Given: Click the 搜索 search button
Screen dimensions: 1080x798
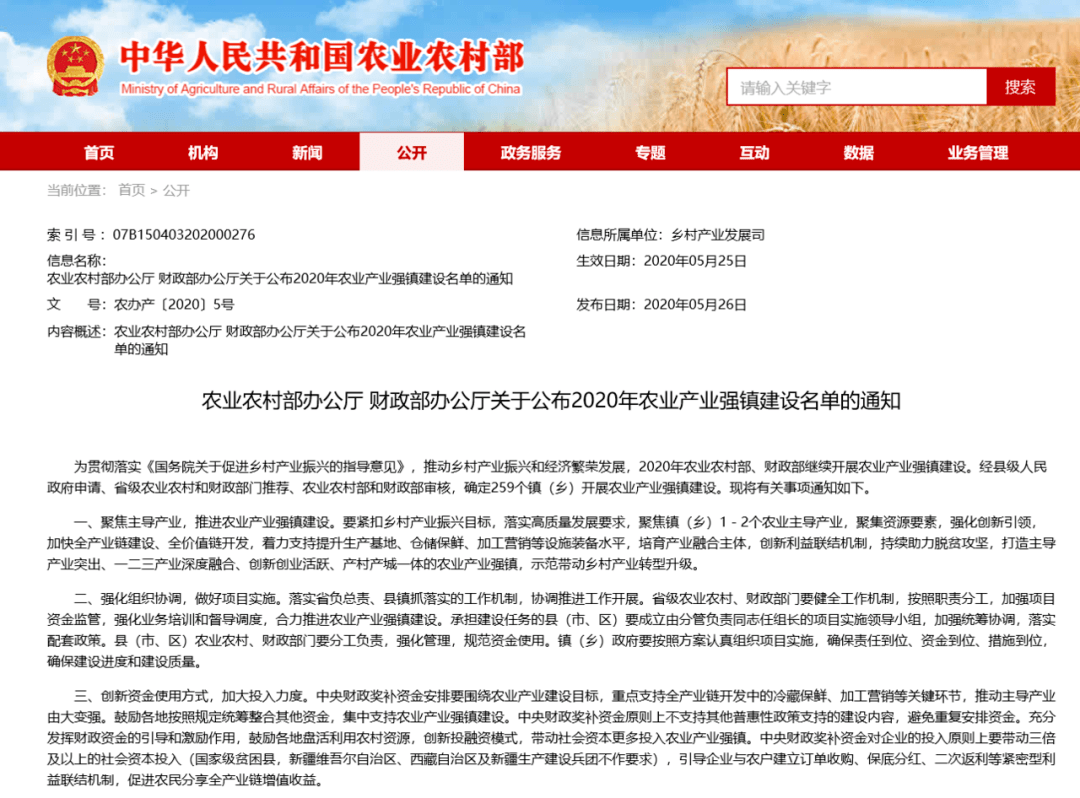Looking at the screenshot, I should click(1021, 87).
